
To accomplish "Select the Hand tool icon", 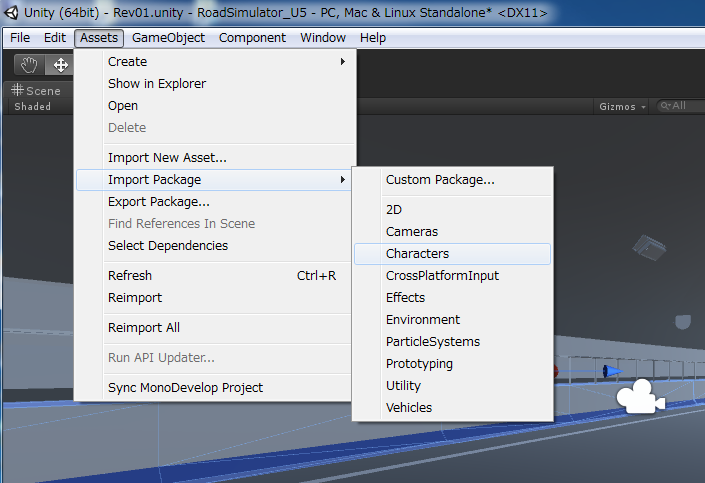I will pyautogui.click(x=29, y=65).
